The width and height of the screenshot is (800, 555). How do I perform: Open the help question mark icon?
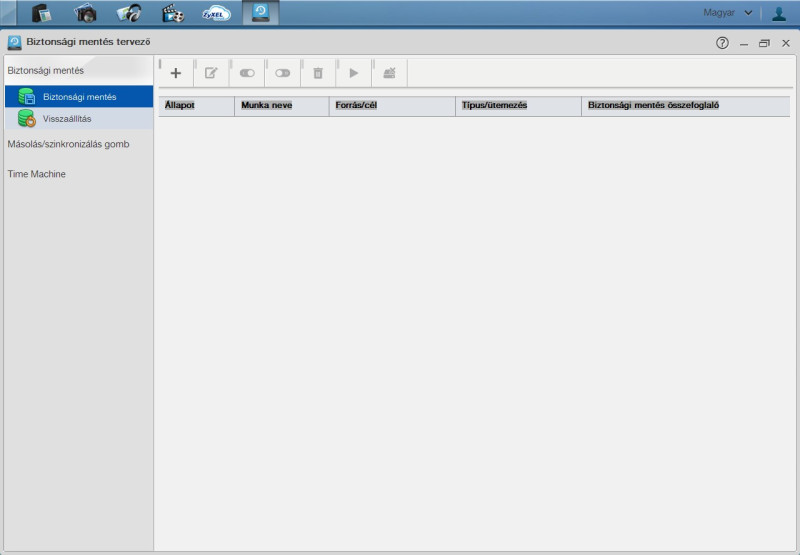pyautogui.click(x=722, y=43)
